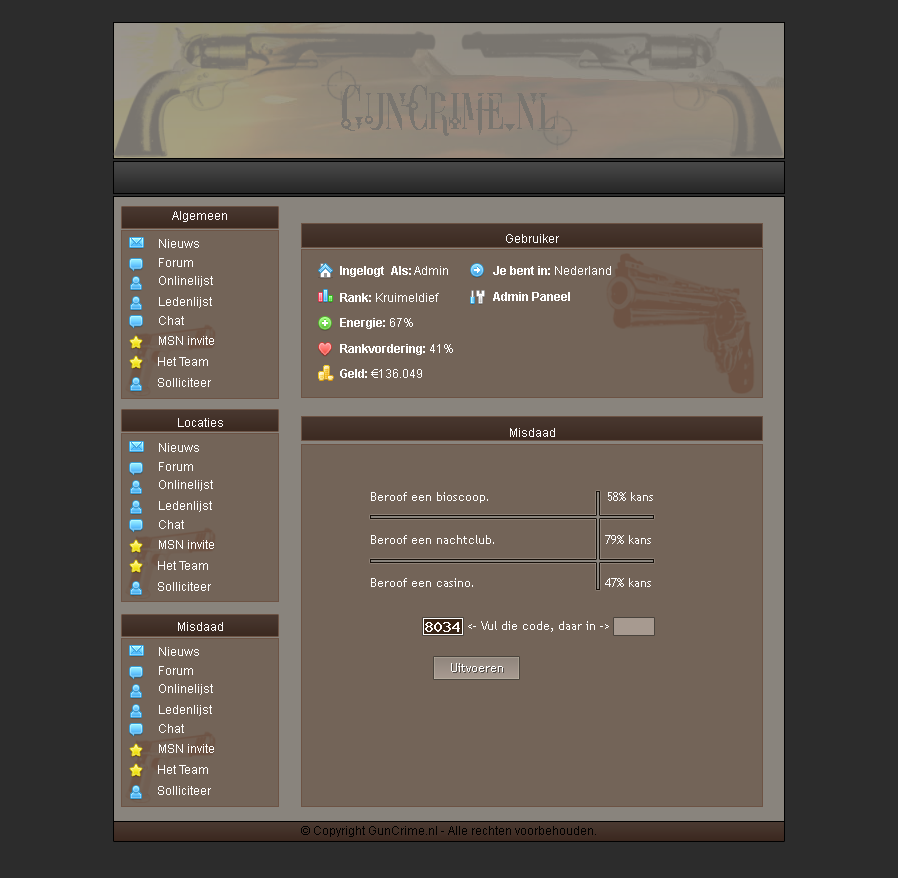Open Nieuws in the Misdaad sidebar menu
Viewport: 898px width, 878px height.
click(179, 652)
